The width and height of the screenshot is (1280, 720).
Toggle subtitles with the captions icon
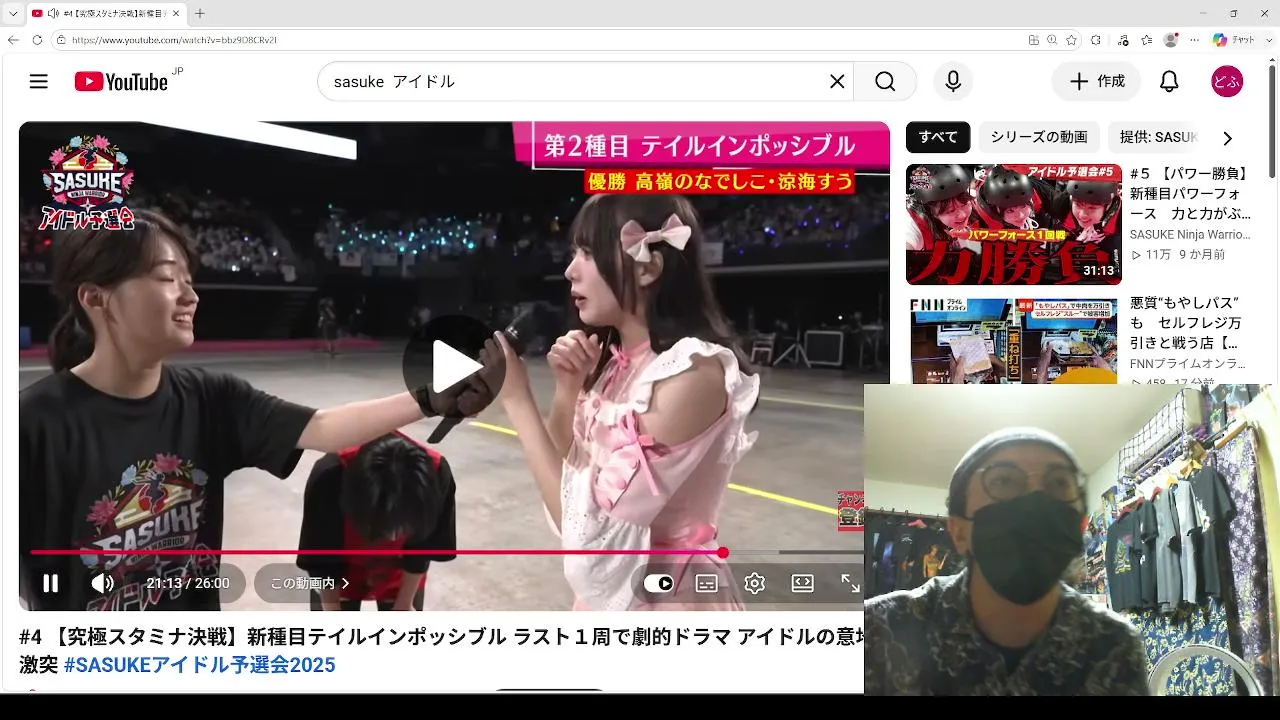(707, 584)
